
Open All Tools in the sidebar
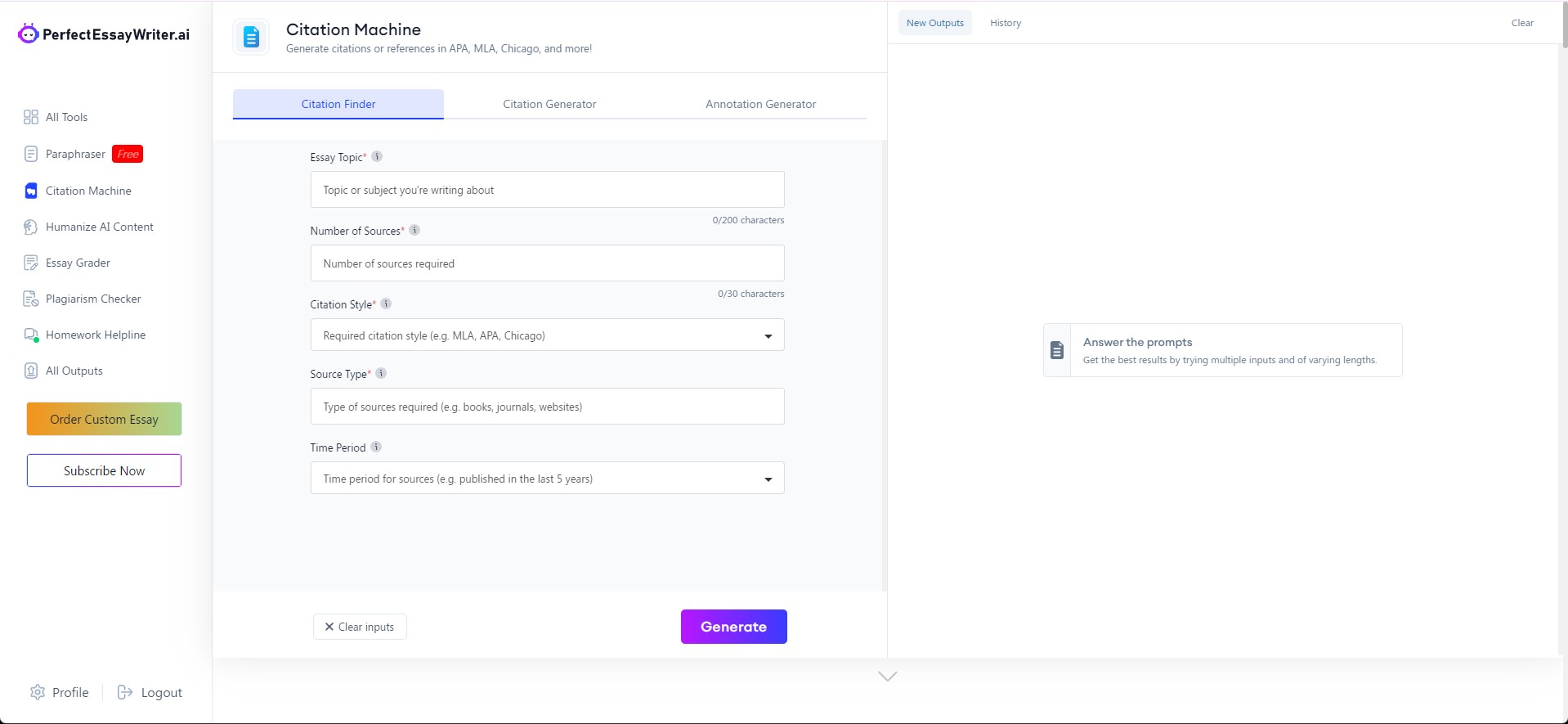tap(66, 117)
